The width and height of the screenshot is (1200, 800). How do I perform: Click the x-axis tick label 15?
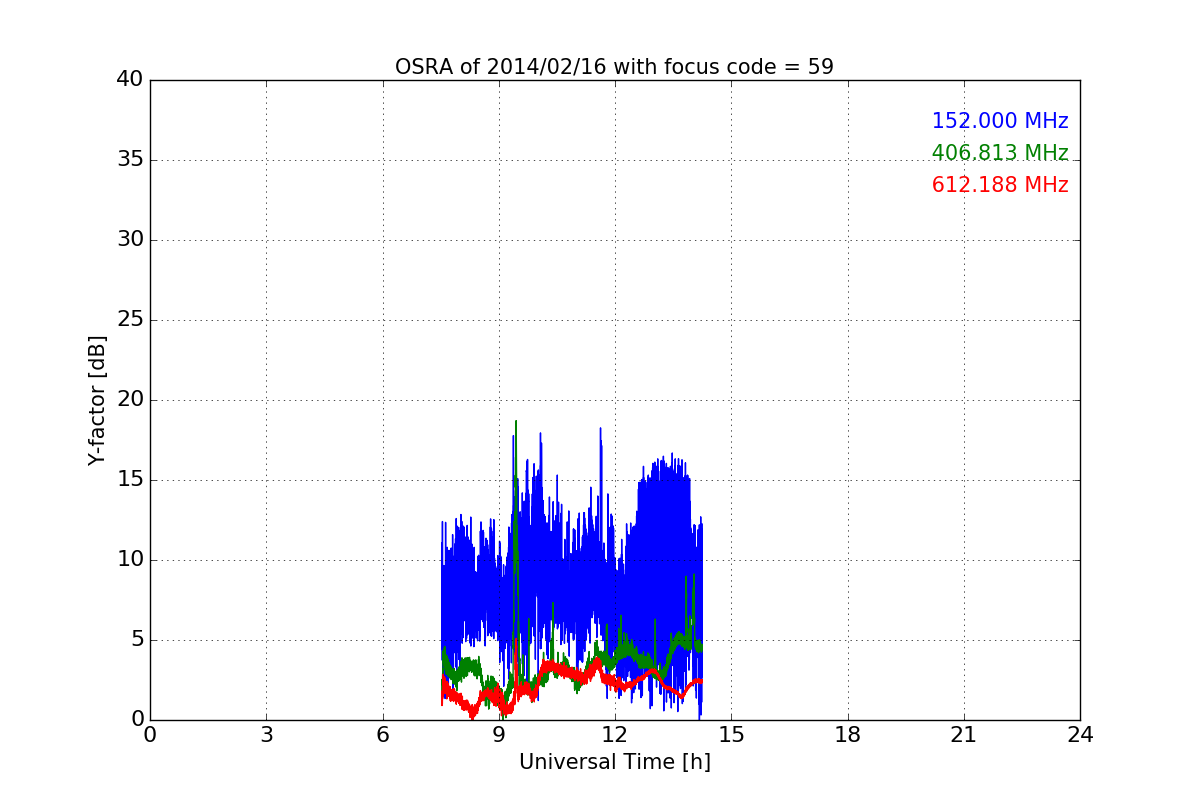[731, 735]
